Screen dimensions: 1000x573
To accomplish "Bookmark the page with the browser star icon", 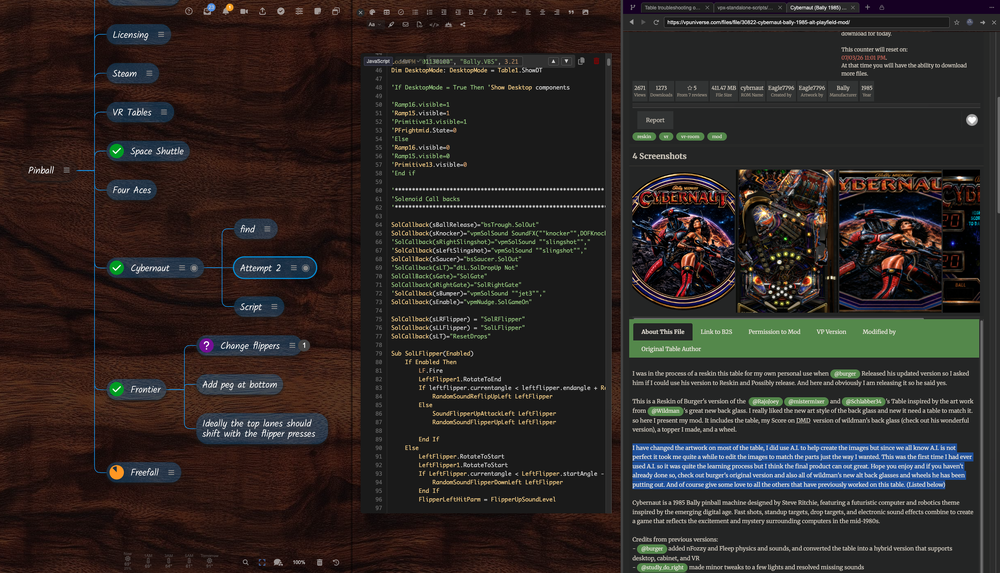I will 957,22.
